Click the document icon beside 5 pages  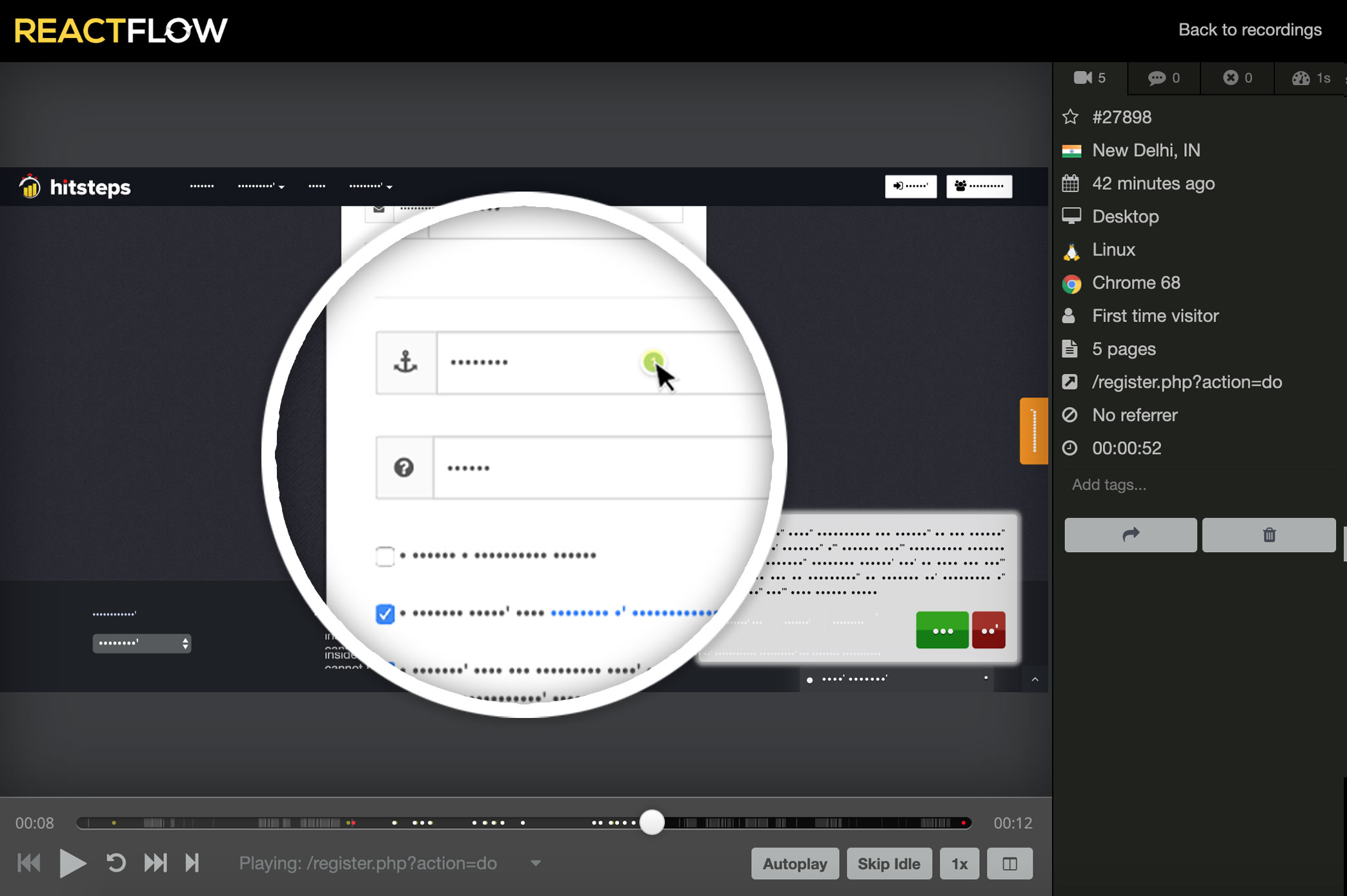[x=1069, y=349]
